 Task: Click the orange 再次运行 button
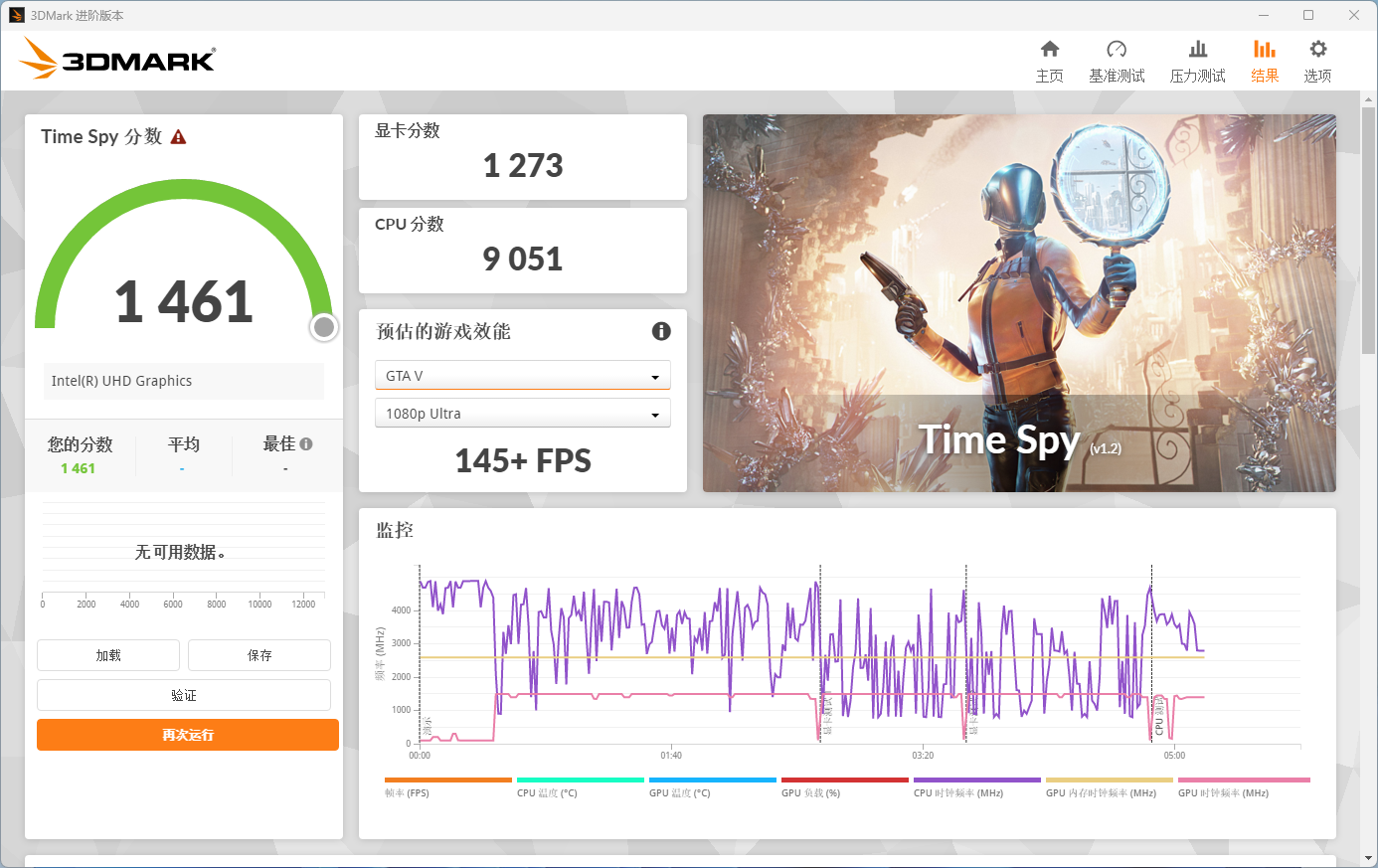pos(188,735)
